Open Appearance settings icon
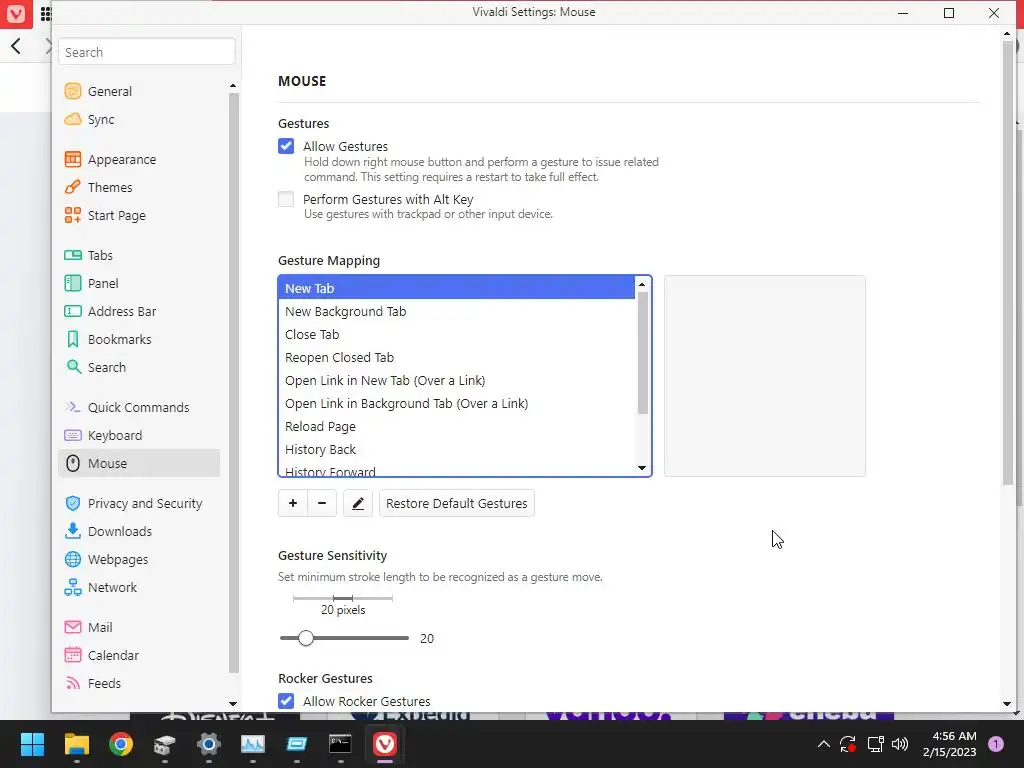The image size is (1024, 768). click(72, 159)
